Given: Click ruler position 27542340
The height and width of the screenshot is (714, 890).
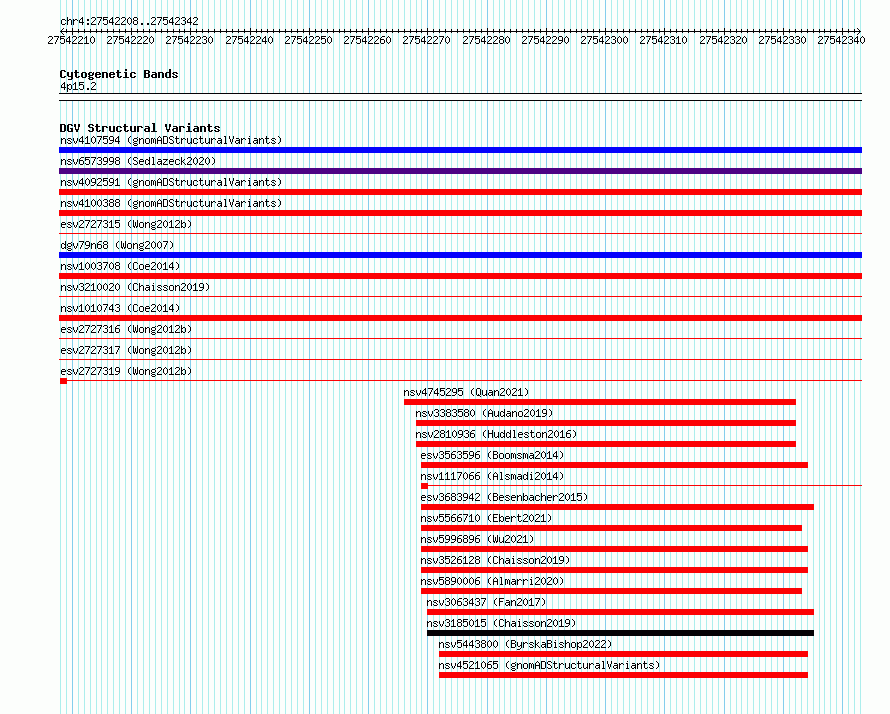Looking at the screenshot, I should 841,40.
